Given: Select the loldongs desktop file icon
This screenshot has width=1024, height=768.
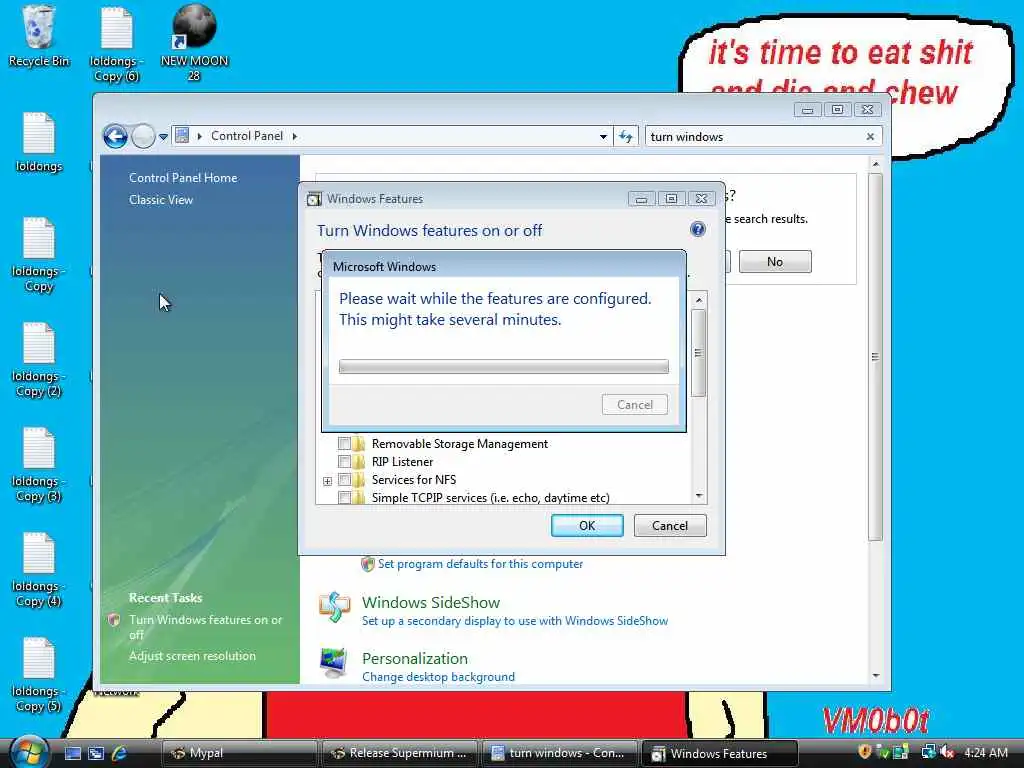Looking at the screenshot, I should pyautogui.click(x=39, y=142).
